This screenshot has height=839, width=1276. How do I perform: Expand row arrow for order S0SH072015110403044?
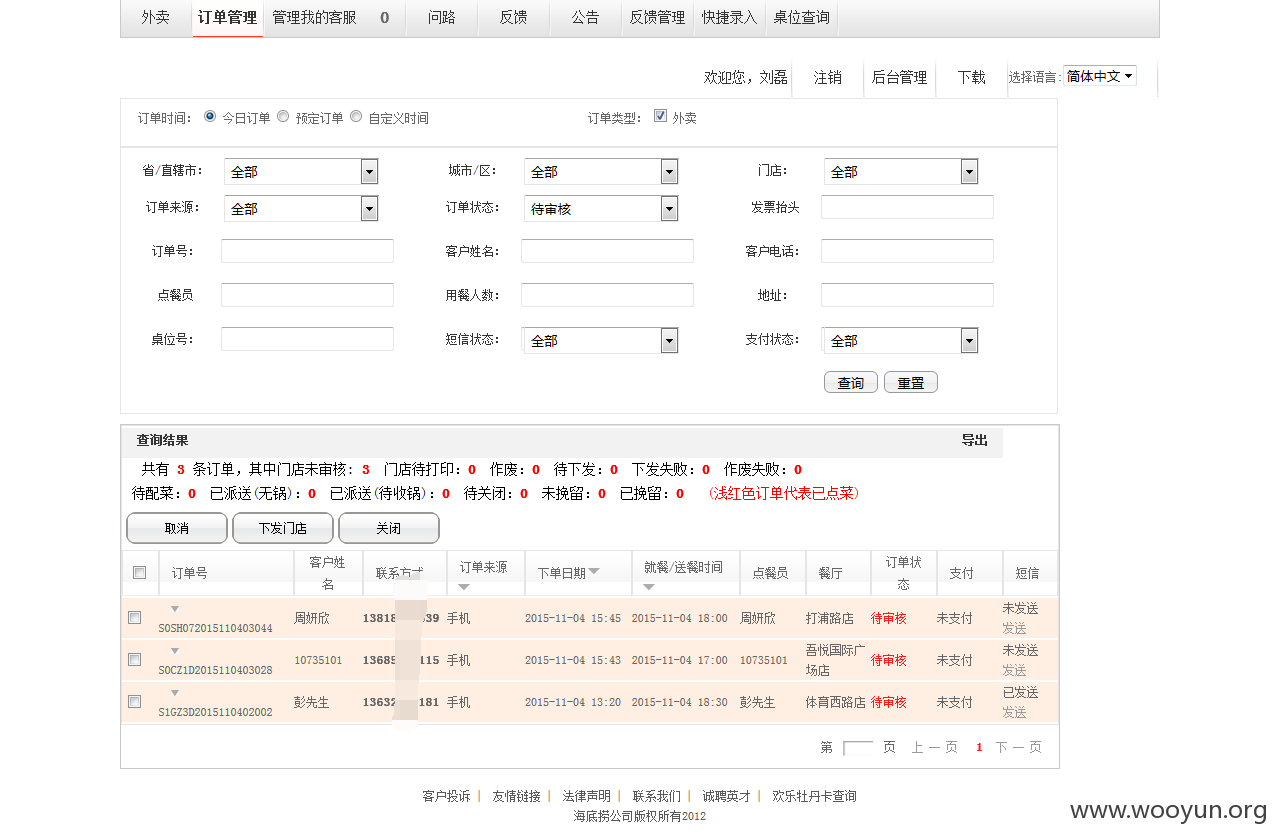click(175, 608)
